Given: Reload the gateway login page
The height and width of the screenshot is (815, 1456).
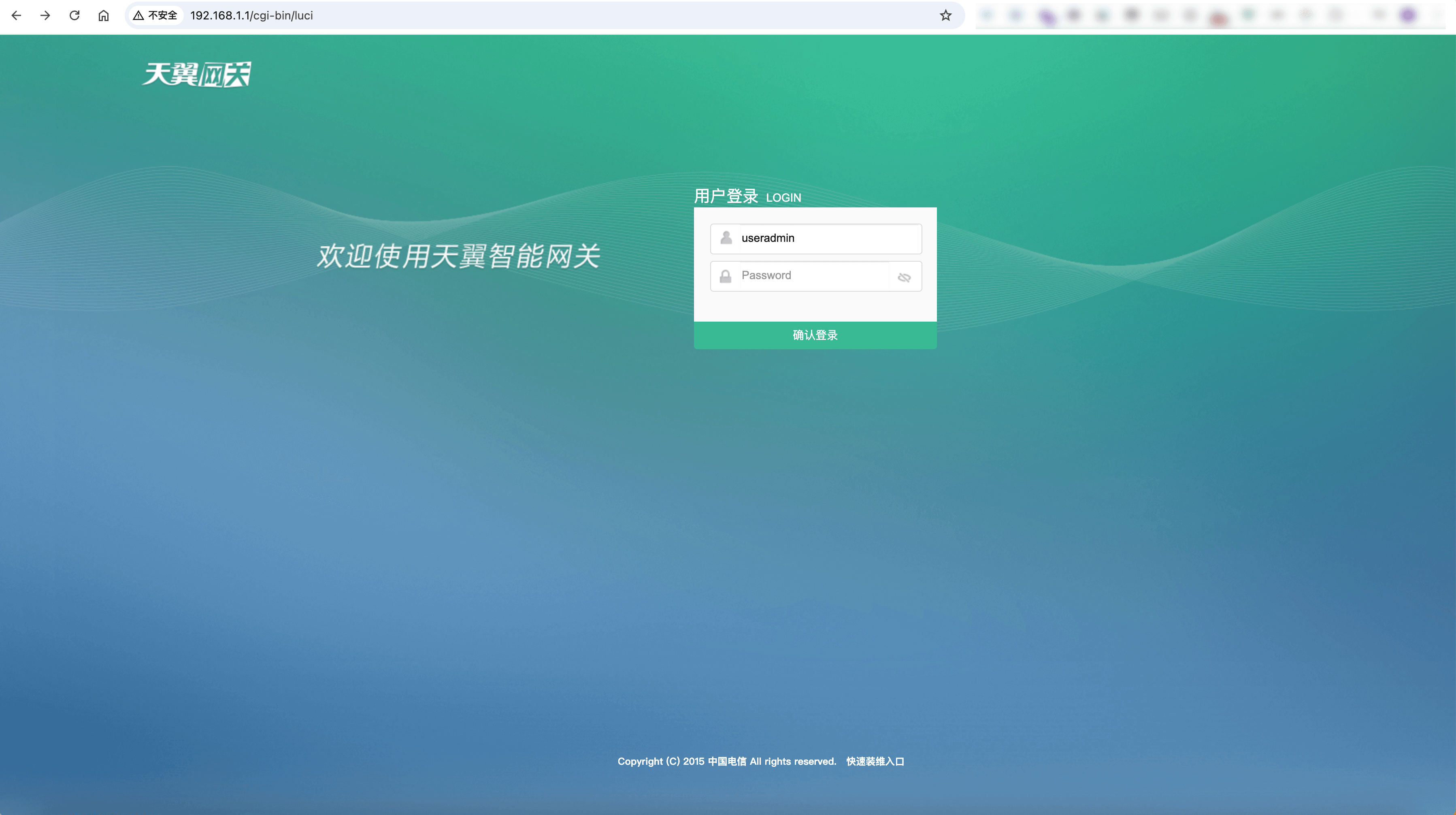Looking at the screenshot, I should pyautogui.click(x=75, y=15).
